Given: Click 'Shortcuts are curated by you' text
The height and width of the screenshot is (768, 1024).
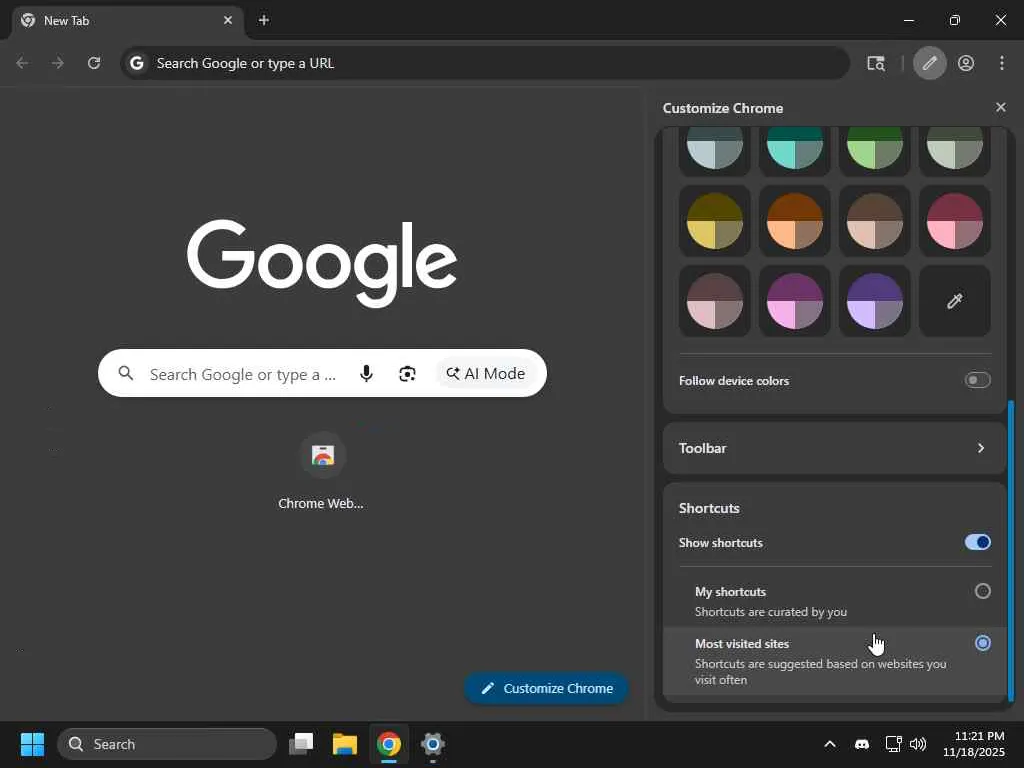Looking at the screenshot, I should [771, 612].
